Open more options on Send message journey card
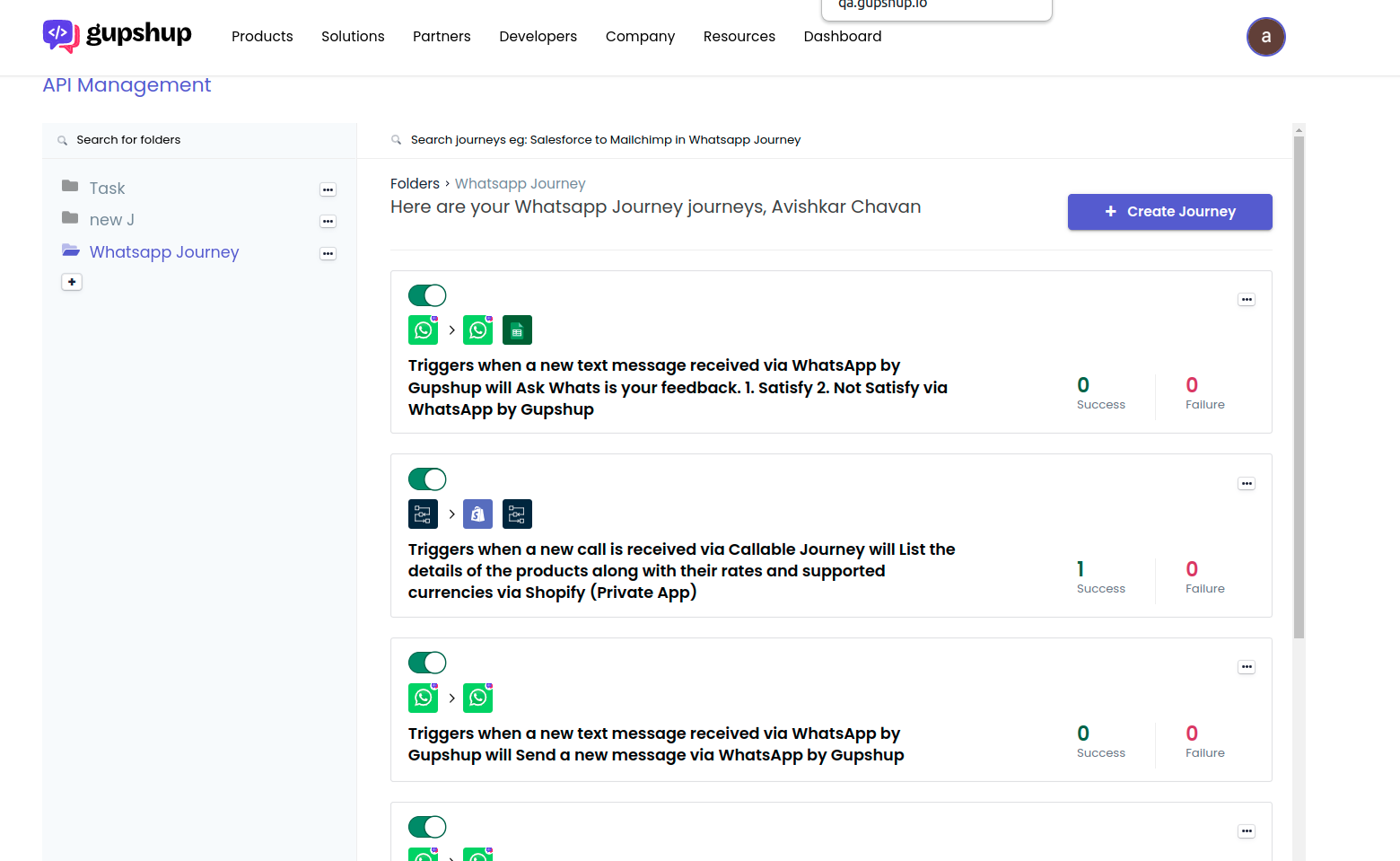Viewport: 1400px width, 861px height. pyautogui.click(x=1247, y=667)
